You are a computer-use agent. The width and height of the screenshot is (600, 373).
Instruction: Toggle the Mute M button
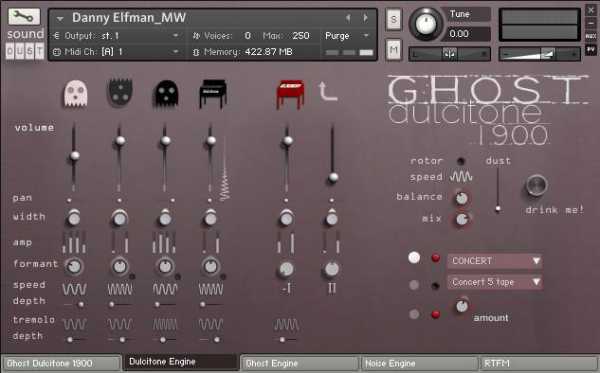394,50
